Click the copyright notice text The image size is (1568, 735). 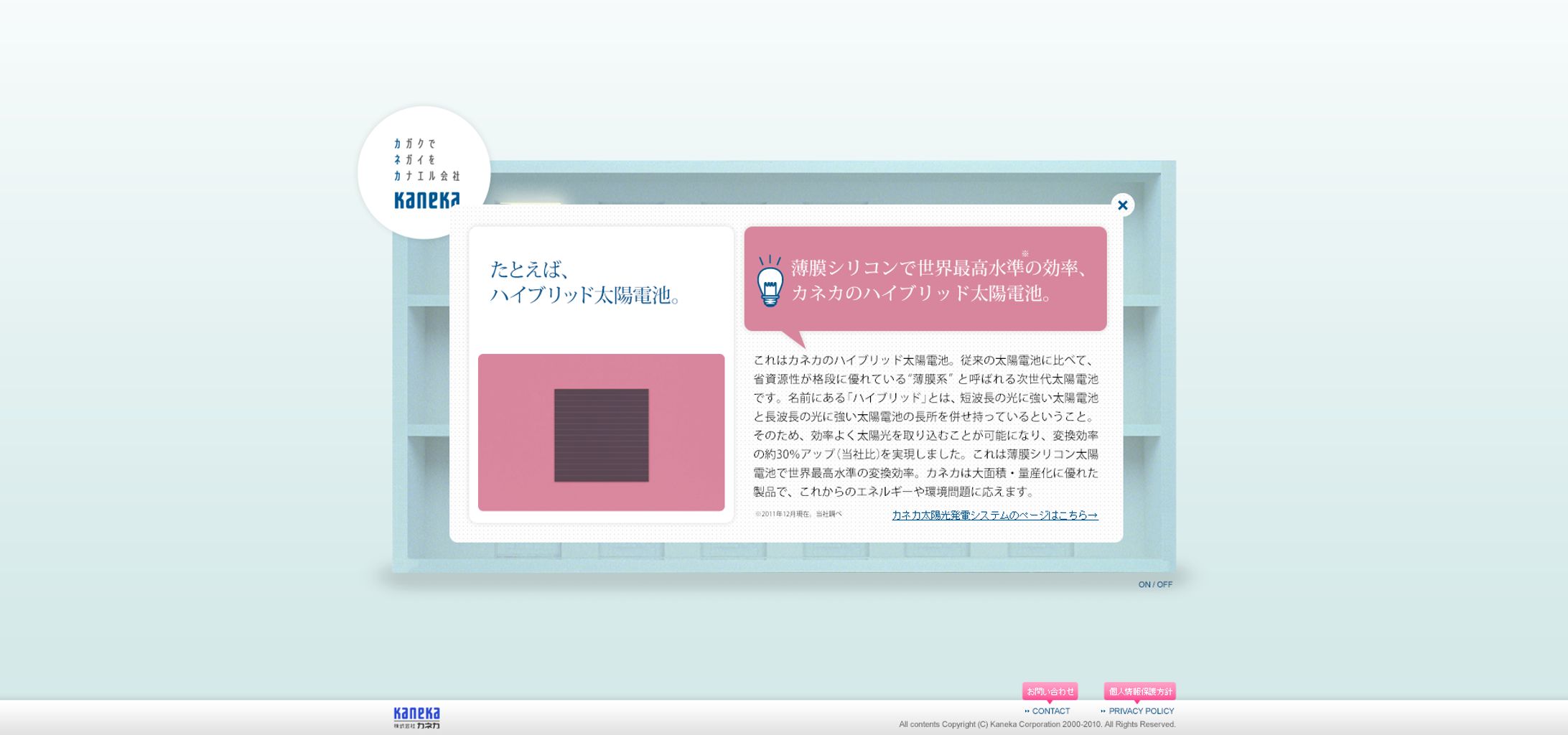(x=1037, y=725)
